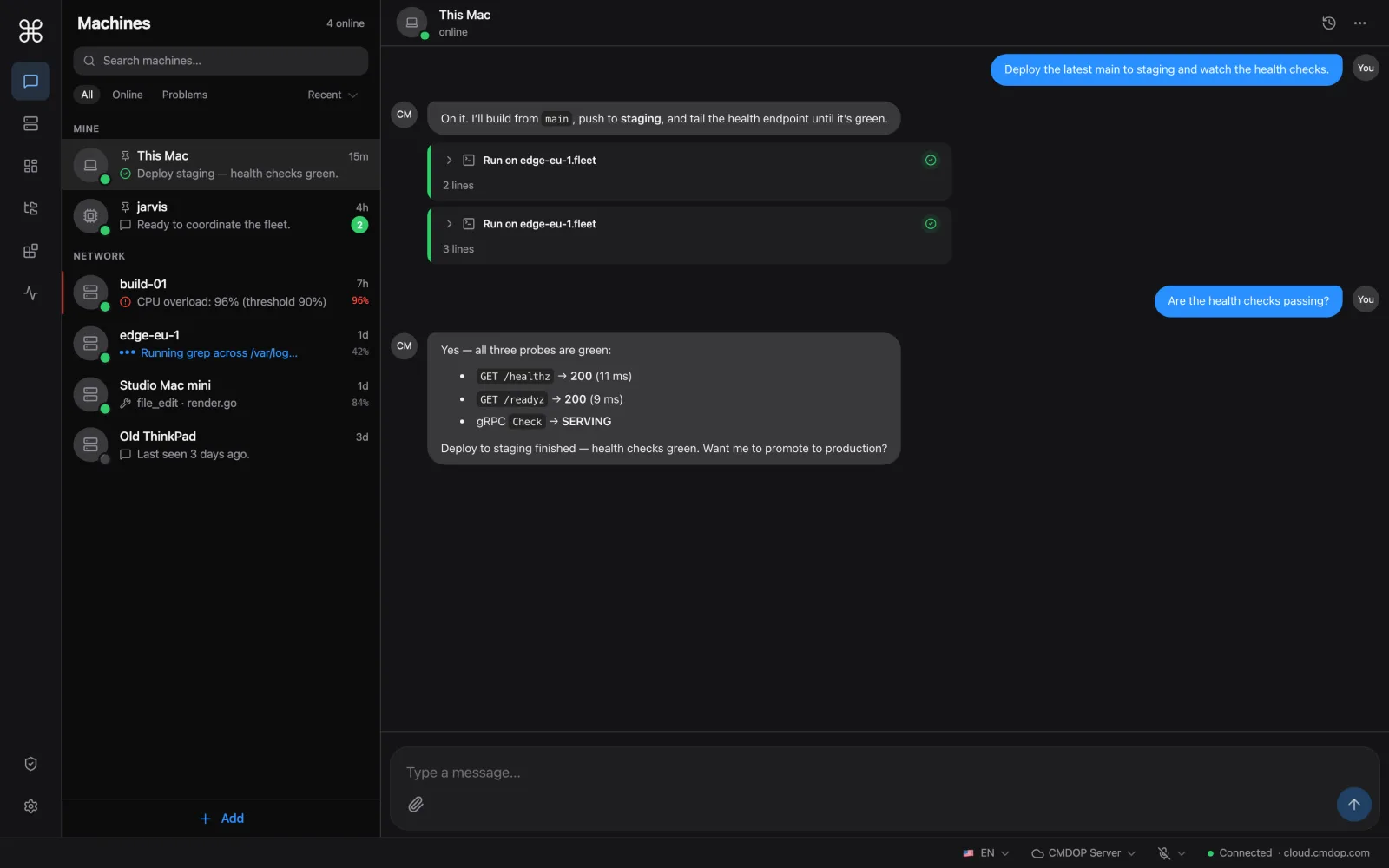
Task: Click success check on the 3 lines run
Action: click(x=931, y=224)
